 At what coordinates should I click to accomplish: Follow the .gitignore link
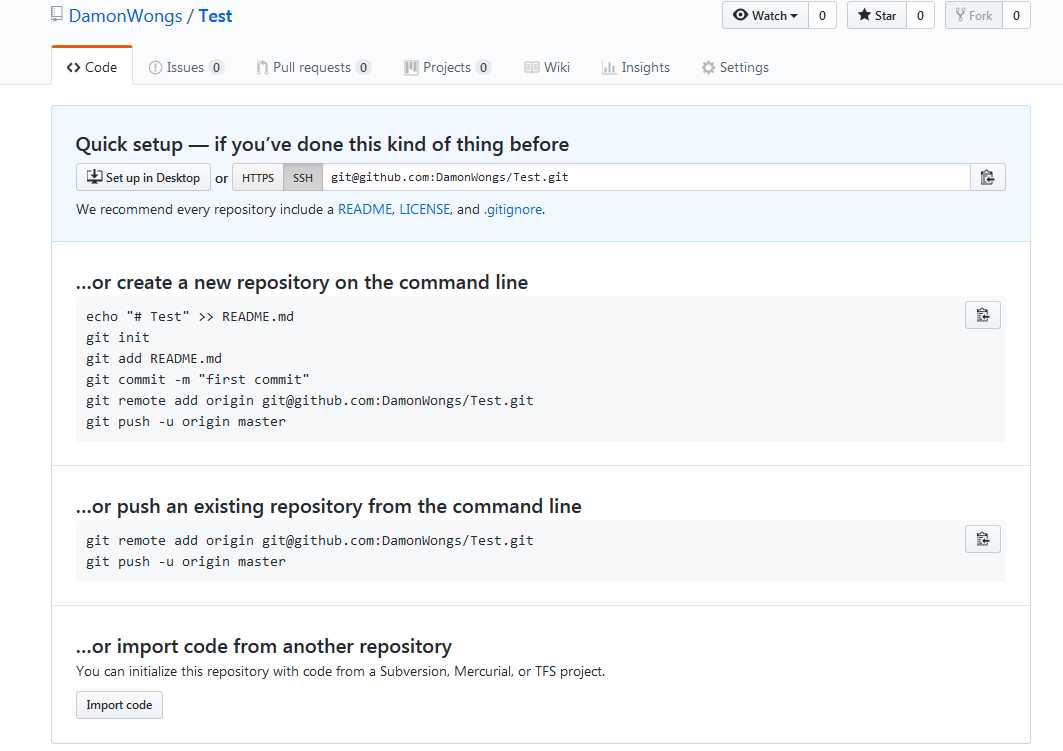(513, 209)
